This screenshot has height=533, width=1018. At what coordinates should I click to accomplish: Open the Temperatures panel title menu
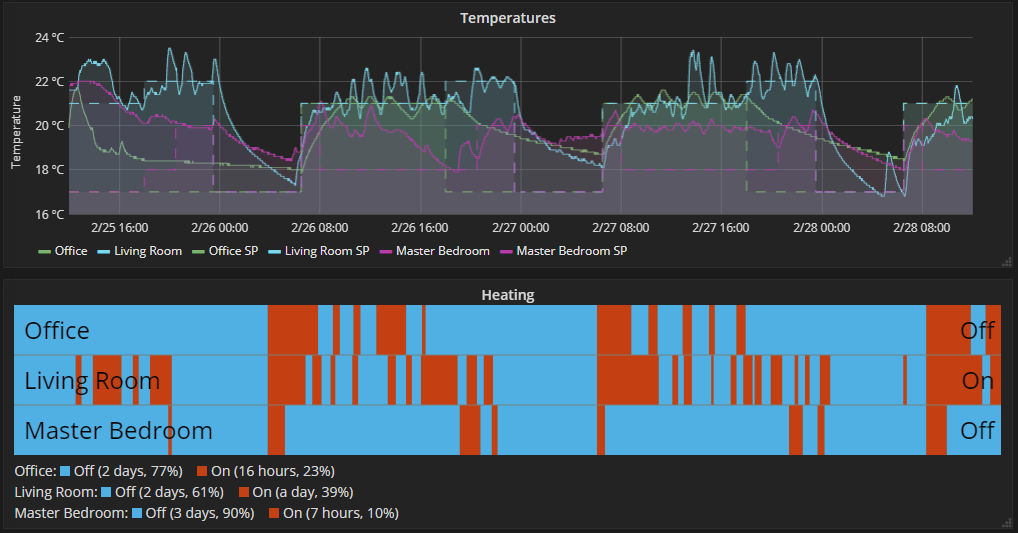[x=508, y=18]
